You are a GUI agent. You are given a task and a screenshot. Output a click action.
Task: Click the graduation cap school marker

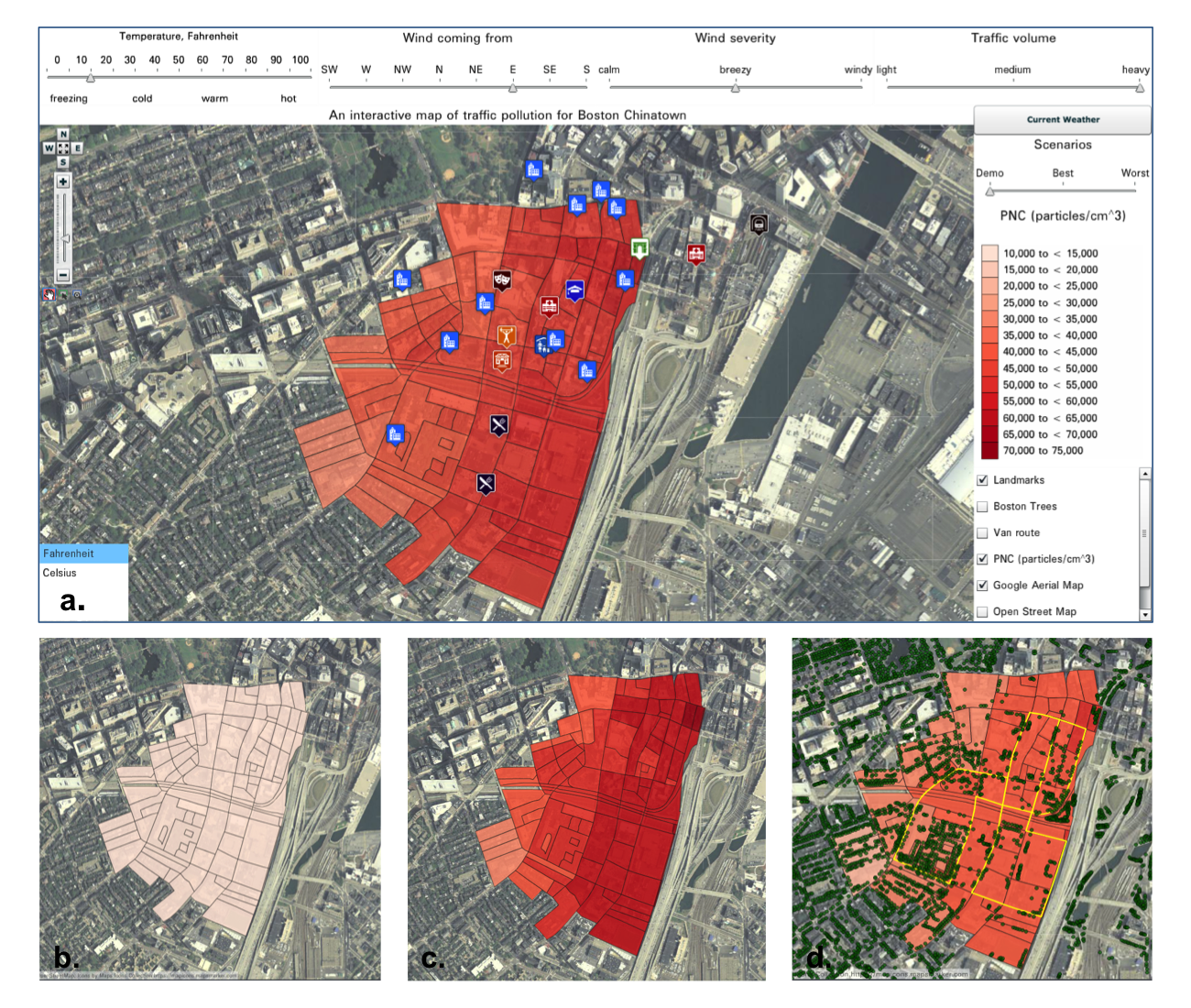[574, 290]
